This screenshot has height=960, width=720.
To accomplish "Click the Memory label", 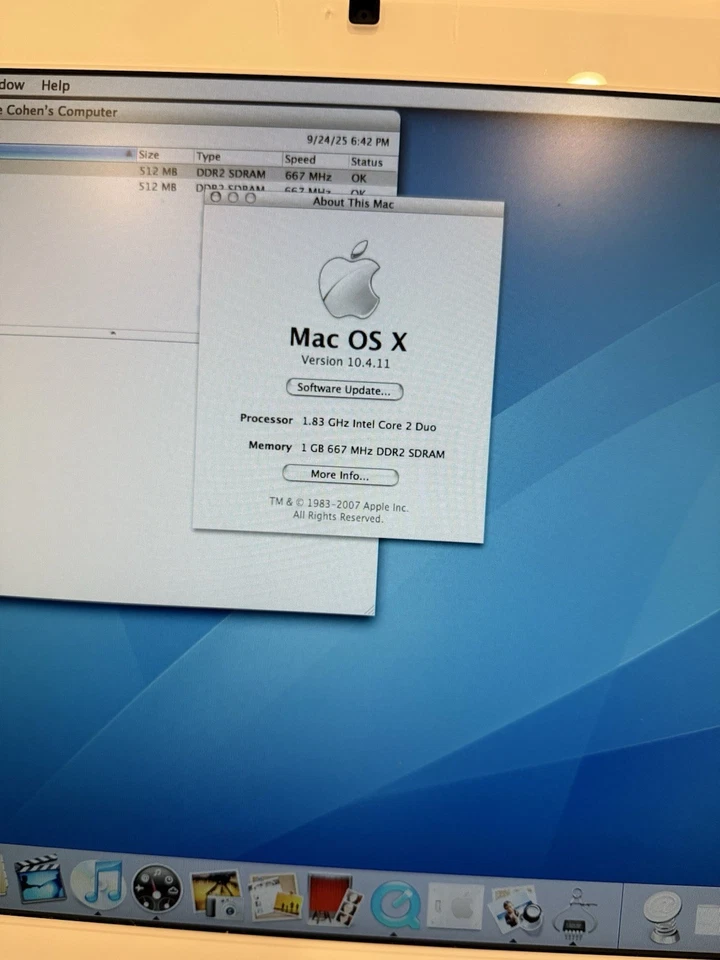I will click(270, 446).
